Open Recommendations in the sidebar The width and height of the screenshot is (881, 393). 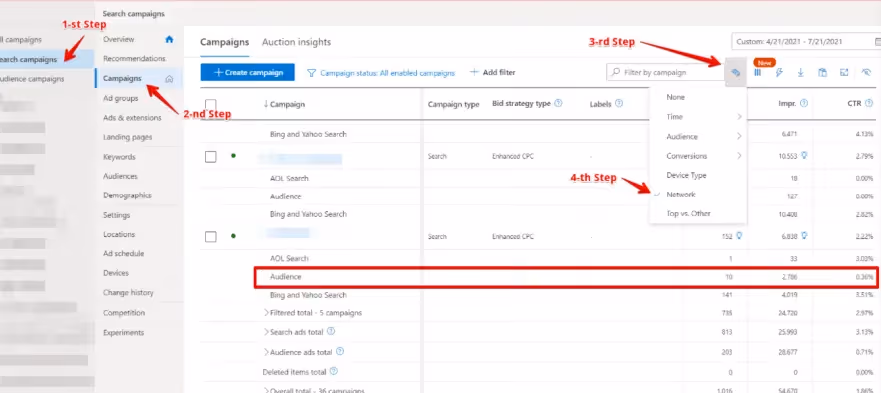pos(134,58)
